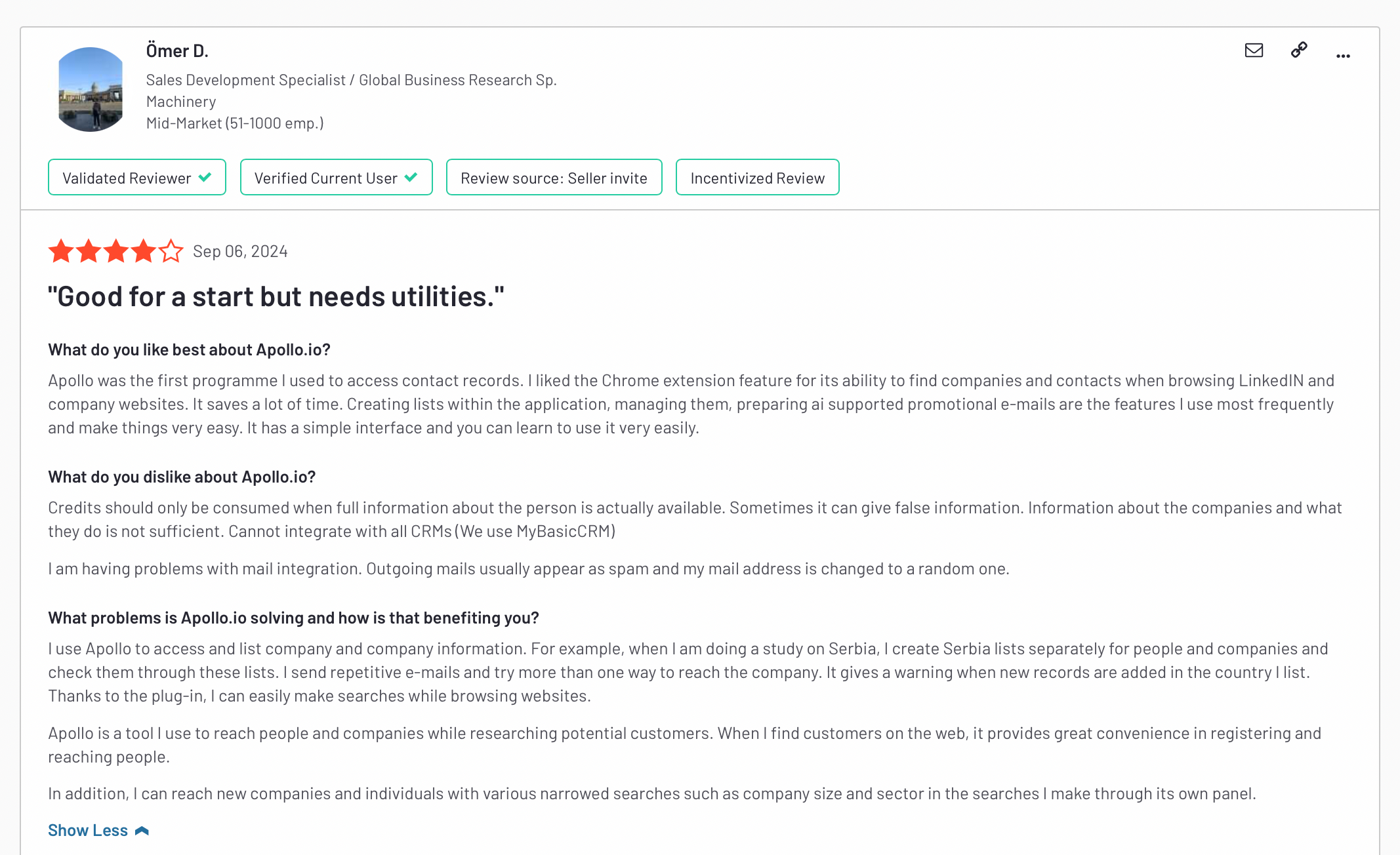The width and height of the screenshot is (1400, 855).
Task: Click the review date Sep 06, 2024
Action: click(240, 252)
